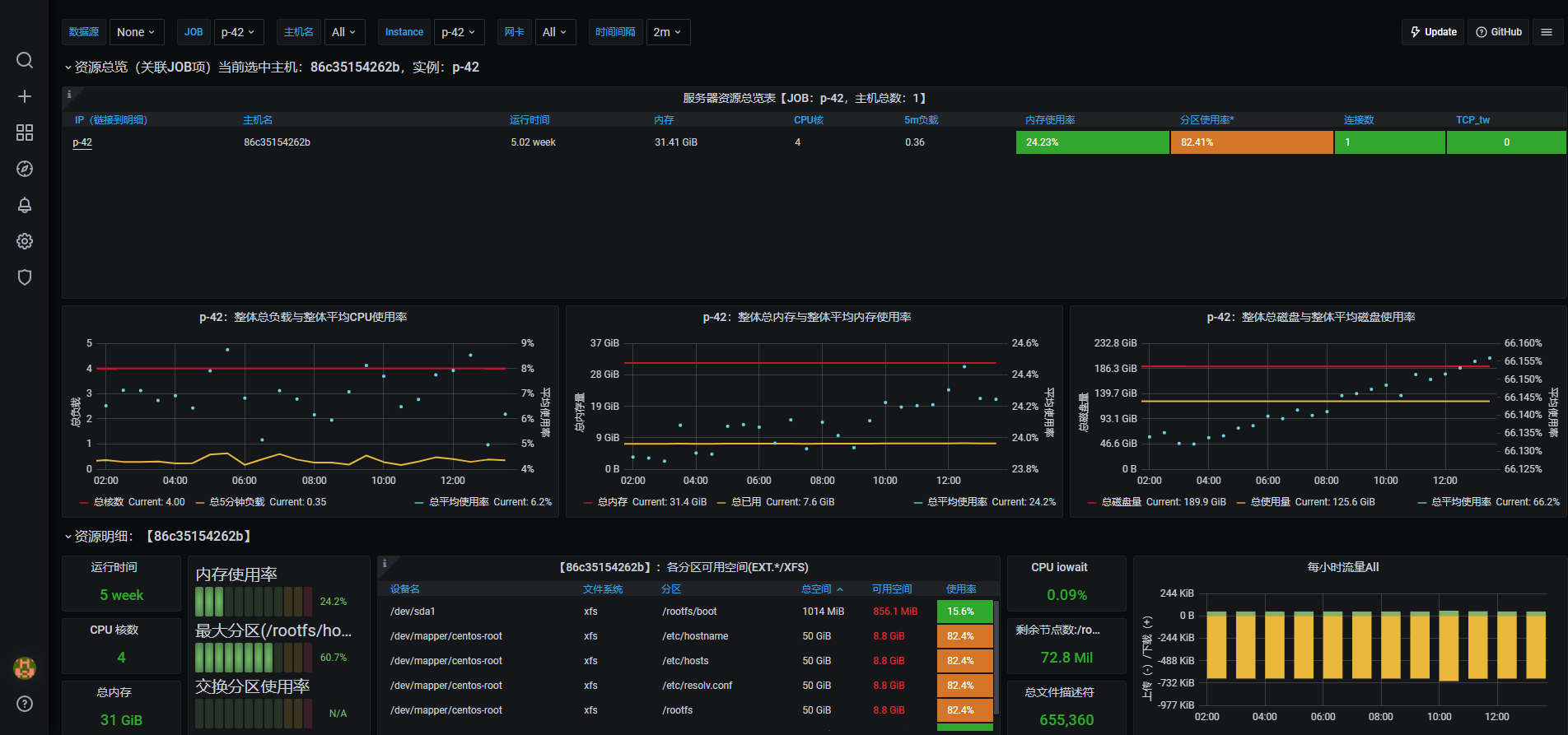Click the Update button

coord(1433,32)
